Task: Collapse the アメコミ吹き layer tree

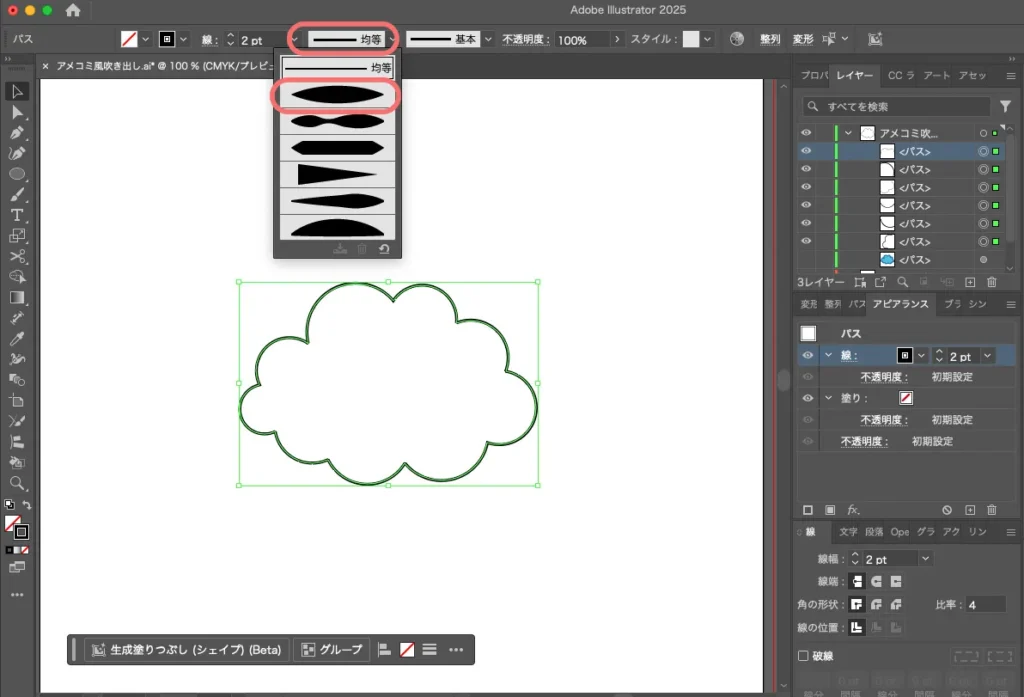Action: tap(849, 133)
